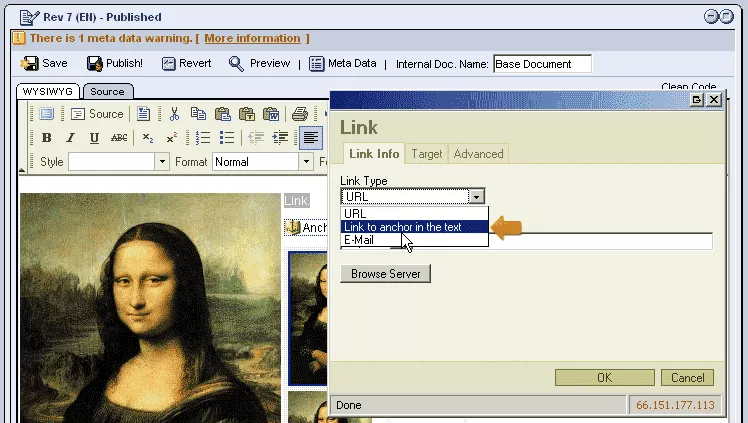Toggle left-align text button
This screenshot has height=423, width=748.
311,138
